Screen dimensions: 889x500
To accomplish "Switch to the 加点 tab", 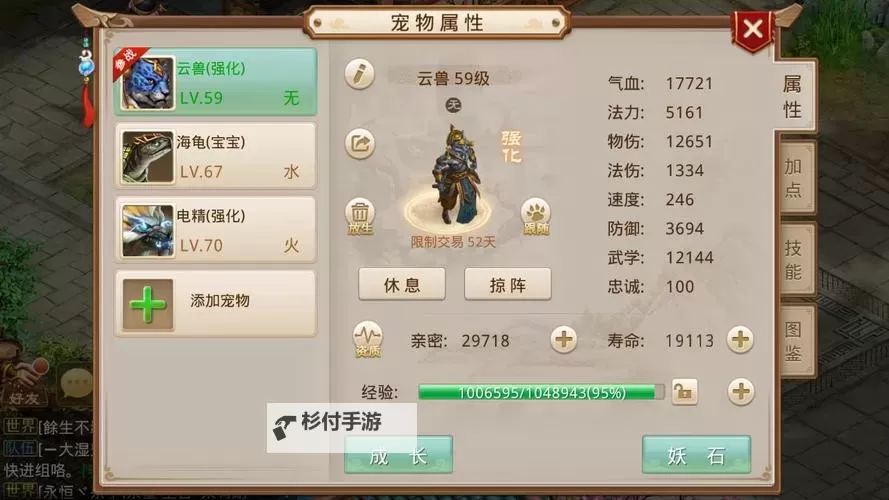I will point(793,177).
